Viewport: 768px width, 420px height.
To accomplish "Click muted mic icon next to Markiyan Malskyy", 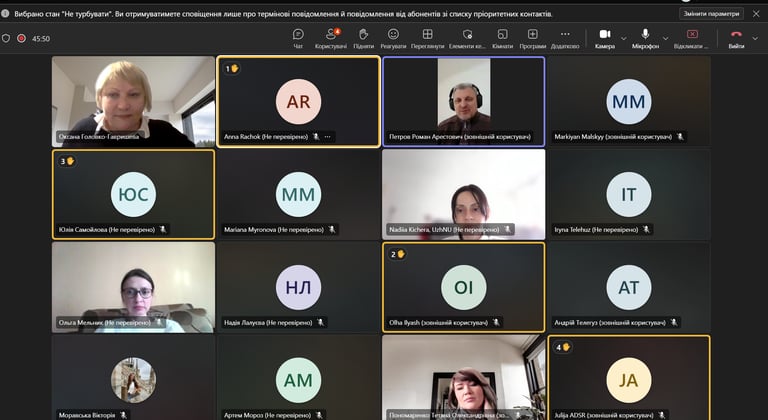I will coord(680,137).
